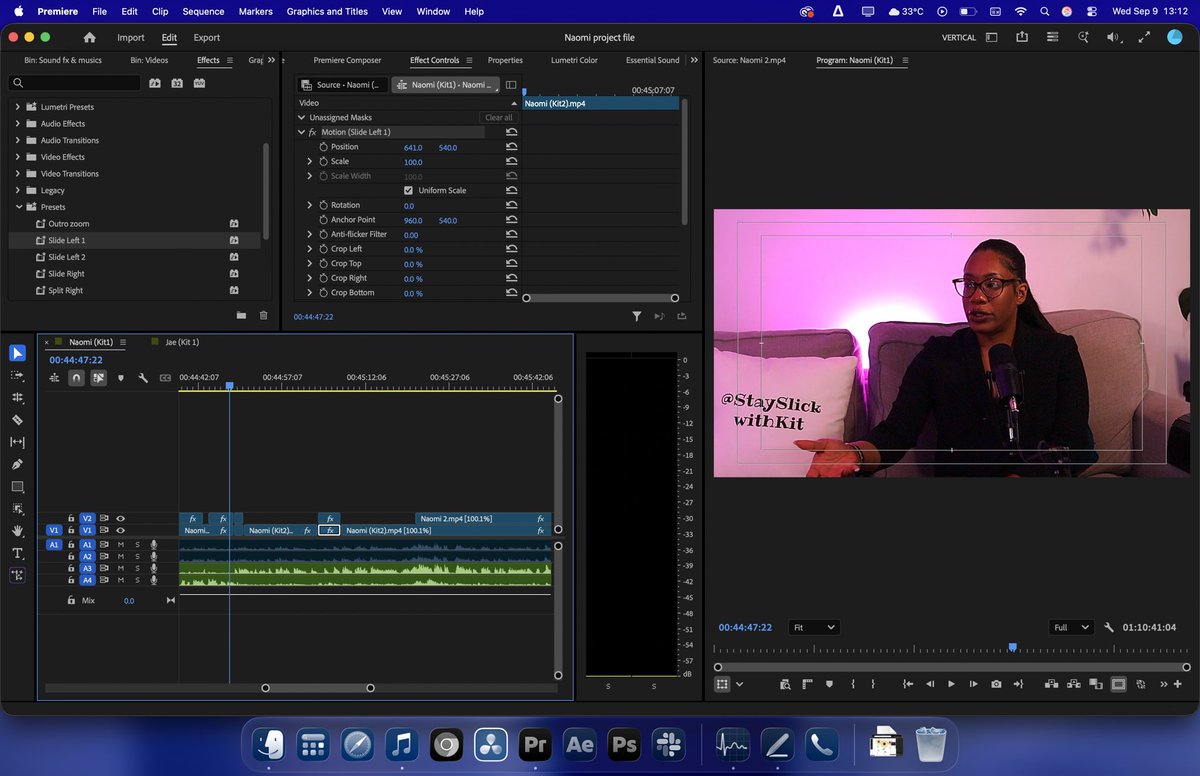Toggle animation stopwatch for Scale
Viewport: 1200px width, 776px height.
pos(323,161)
